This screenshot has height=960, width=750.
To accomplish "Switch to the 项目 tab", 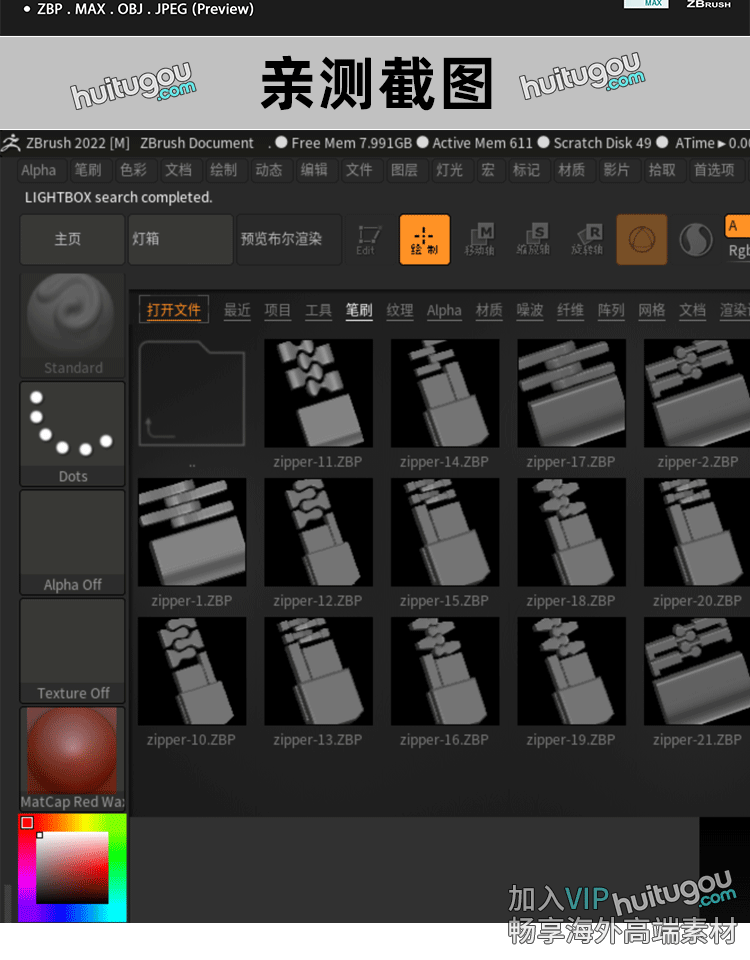I will [x=277, y=310].
